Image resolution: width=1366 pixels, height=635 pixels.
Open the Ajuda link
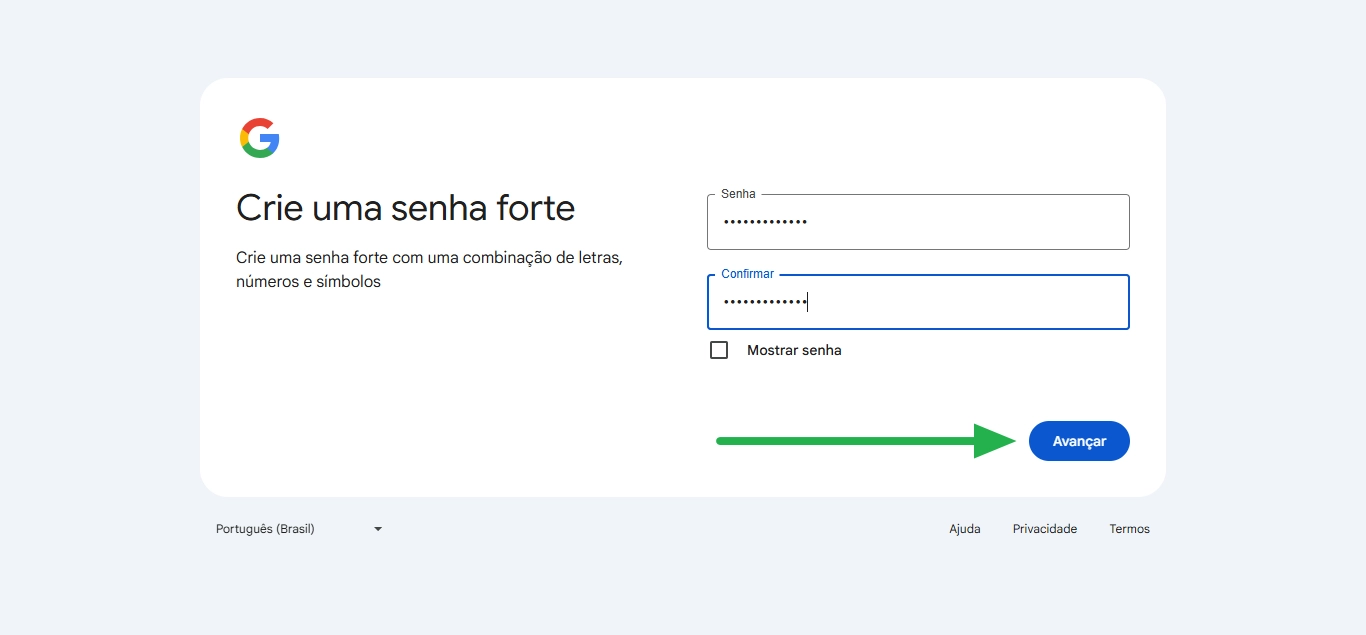(x=964, y=529)
